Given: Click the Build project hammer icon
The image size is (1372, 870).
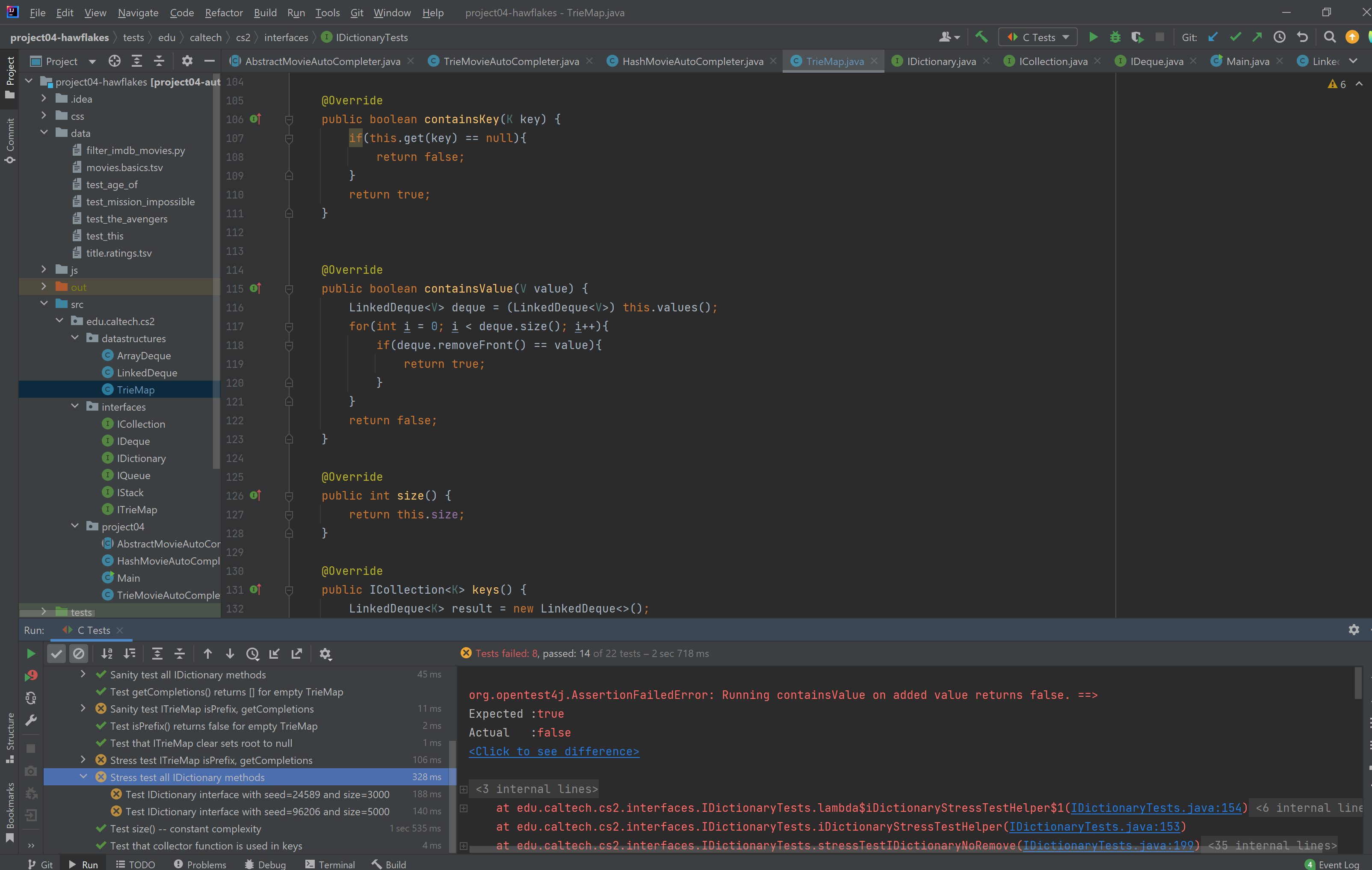Looking at the screenshot, I should pos(981,37).
